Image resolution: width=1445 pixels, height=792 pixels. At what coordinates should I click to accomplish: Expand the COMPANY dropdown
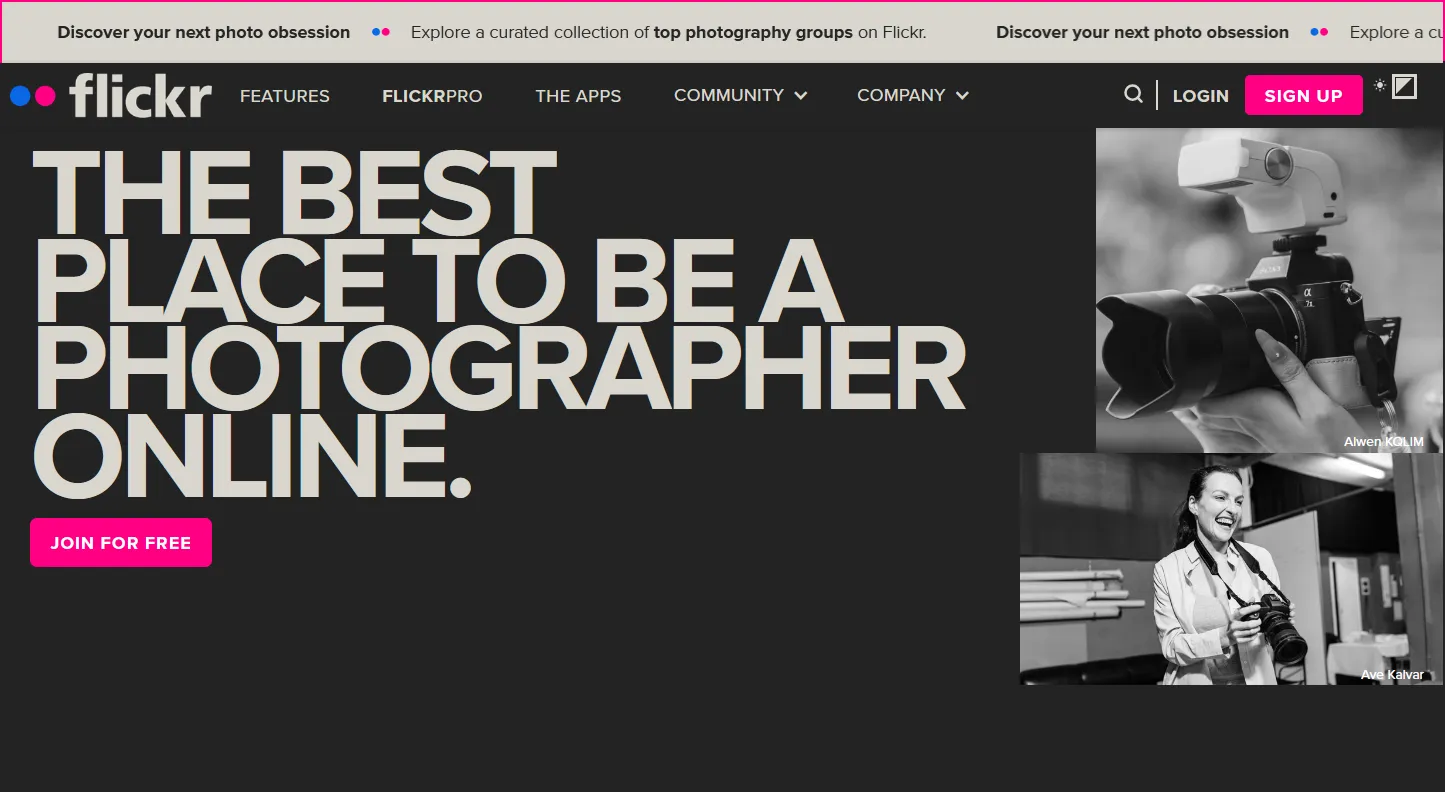911,95
